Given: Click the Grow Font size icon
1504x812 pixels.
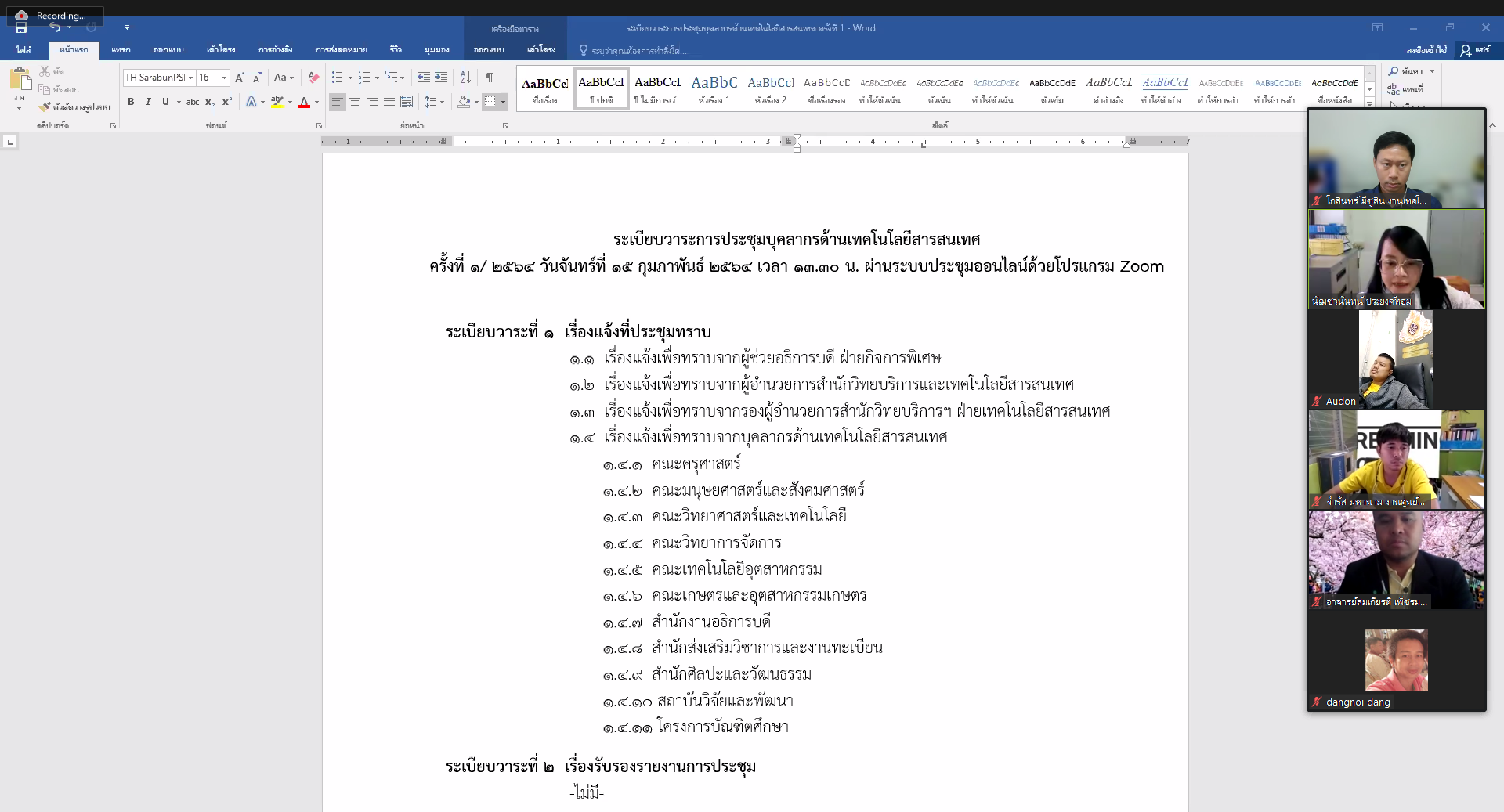Looking at the screenshot, I should [x=240, y=78].
